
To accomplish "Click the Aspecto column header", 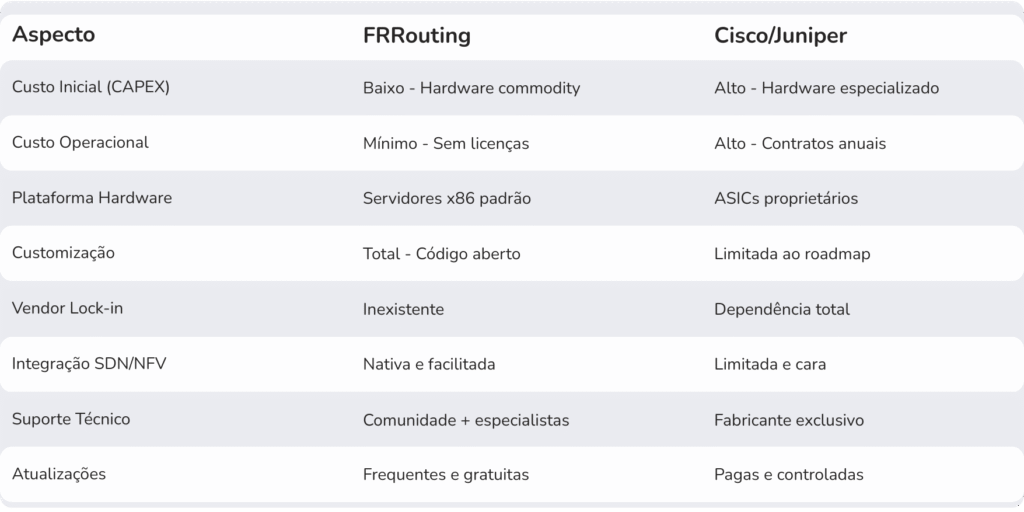I will click(54, 35).
